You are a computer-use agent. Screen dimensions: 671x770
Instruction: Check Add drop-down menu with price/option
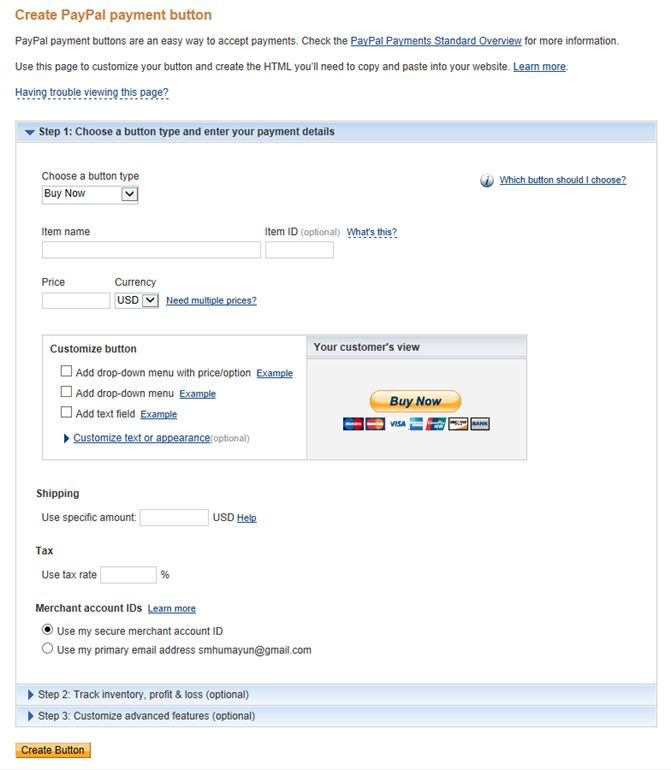click(67, 372)
